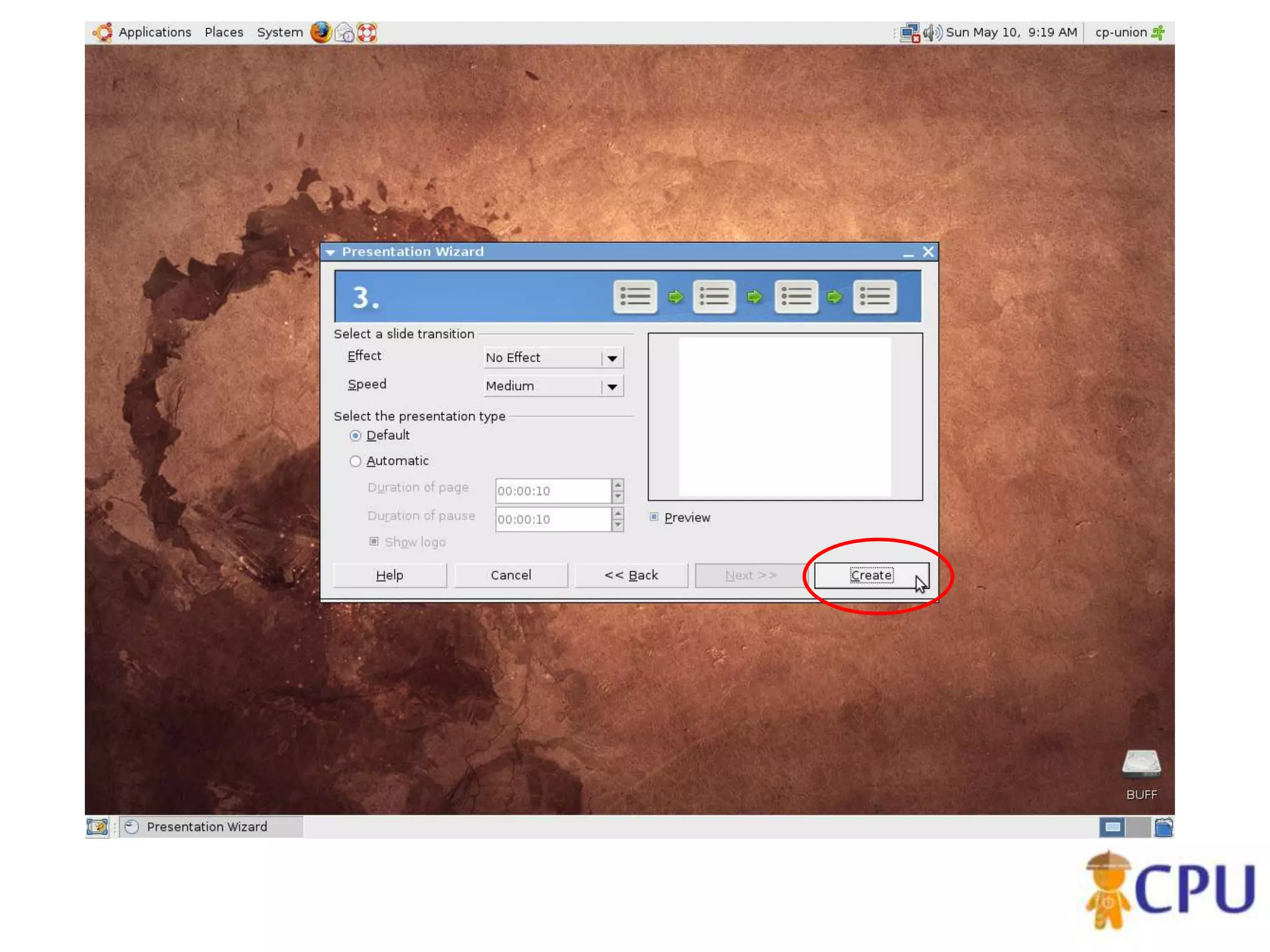Open the BUFF drive on desktop
This screenshot has width=1270, height=952.
point(1141,764)
